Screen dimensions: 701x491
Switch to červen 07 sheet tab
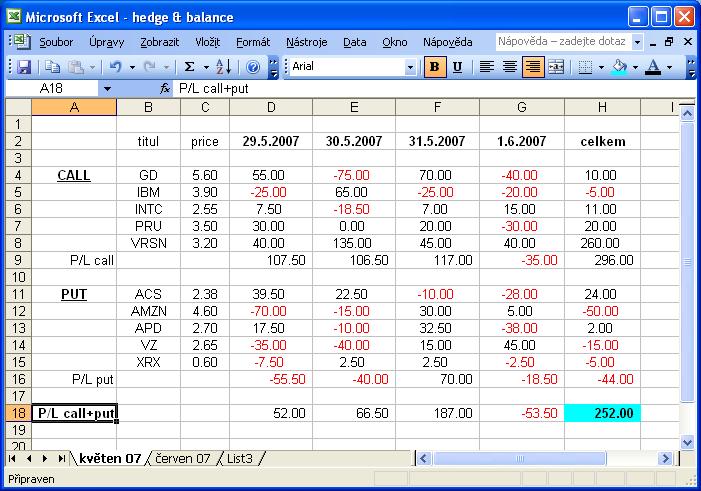pyautogui.click(x=182, y=458)
